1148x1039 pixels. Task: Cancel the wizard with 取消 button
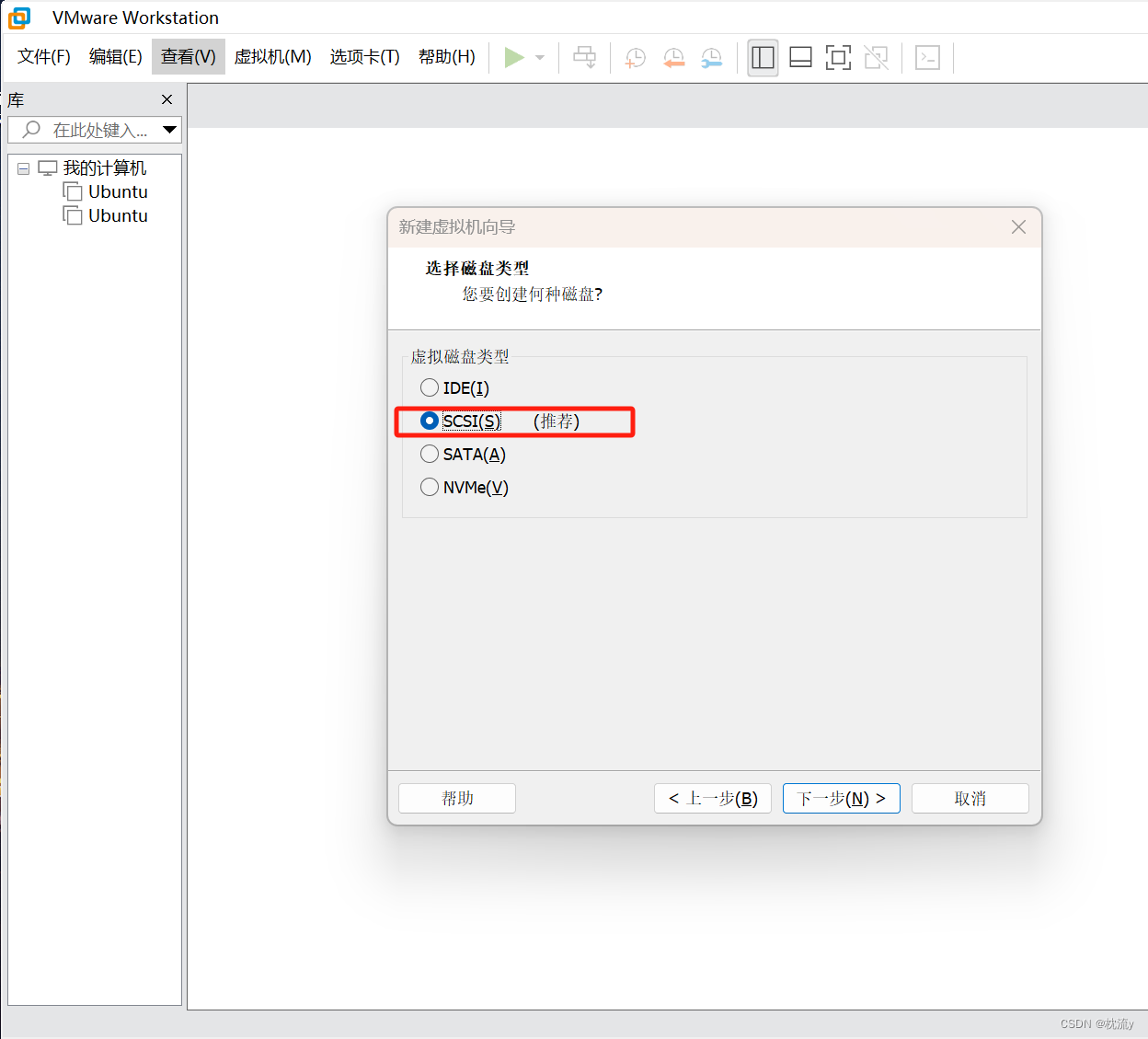click(x=970, y=798)
